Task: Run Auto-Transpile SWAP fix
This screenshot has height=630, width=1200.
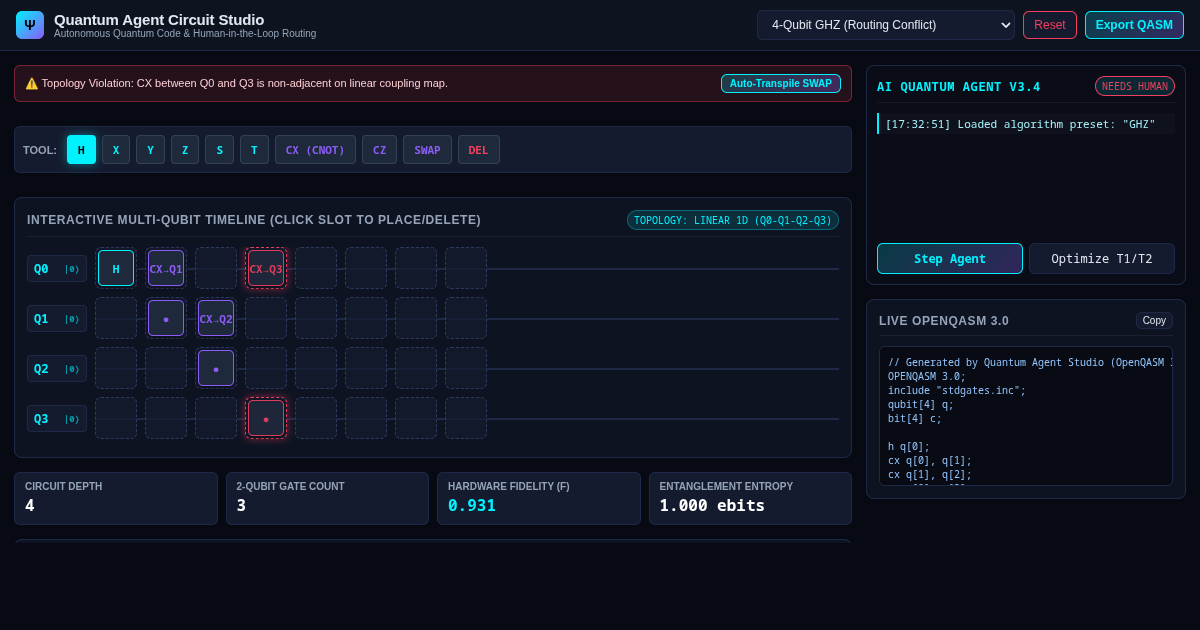Action: click(x=781, y=83)
